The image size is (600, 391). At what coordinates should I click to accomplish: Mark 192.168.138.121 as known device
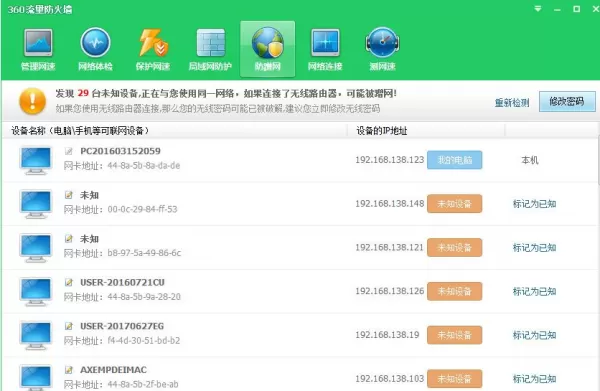(x=534, y=248)
